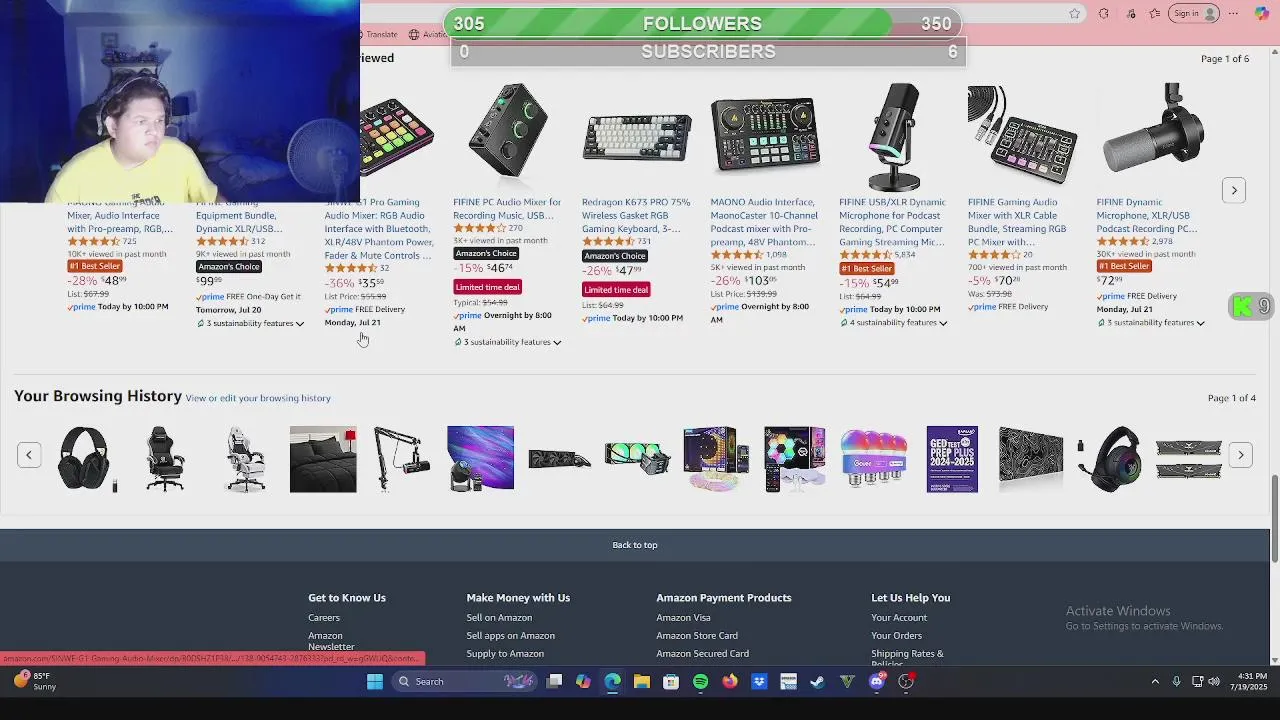
Task: Go to next page of browsing history
Action: click(1240, 455)
